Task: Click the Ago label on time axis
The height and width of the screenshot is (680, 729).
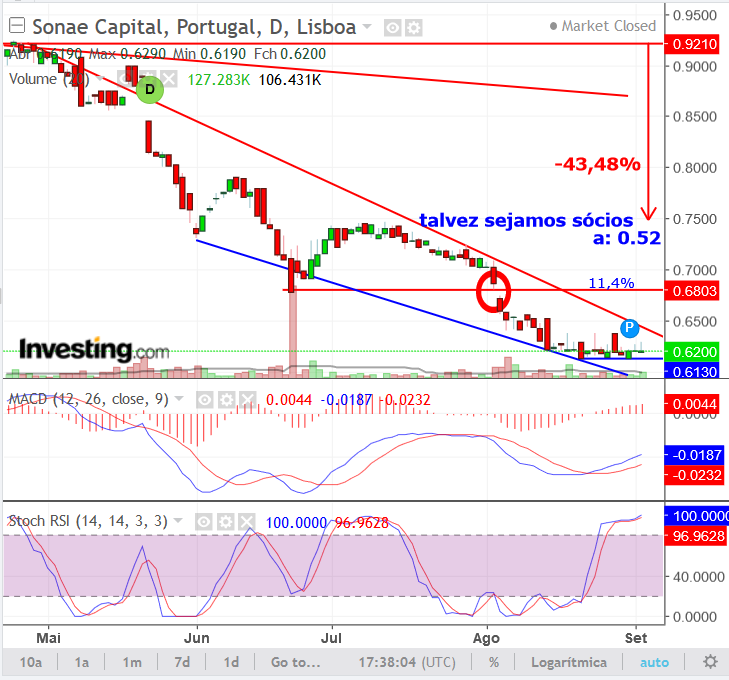Action: [x=486, y=638]
